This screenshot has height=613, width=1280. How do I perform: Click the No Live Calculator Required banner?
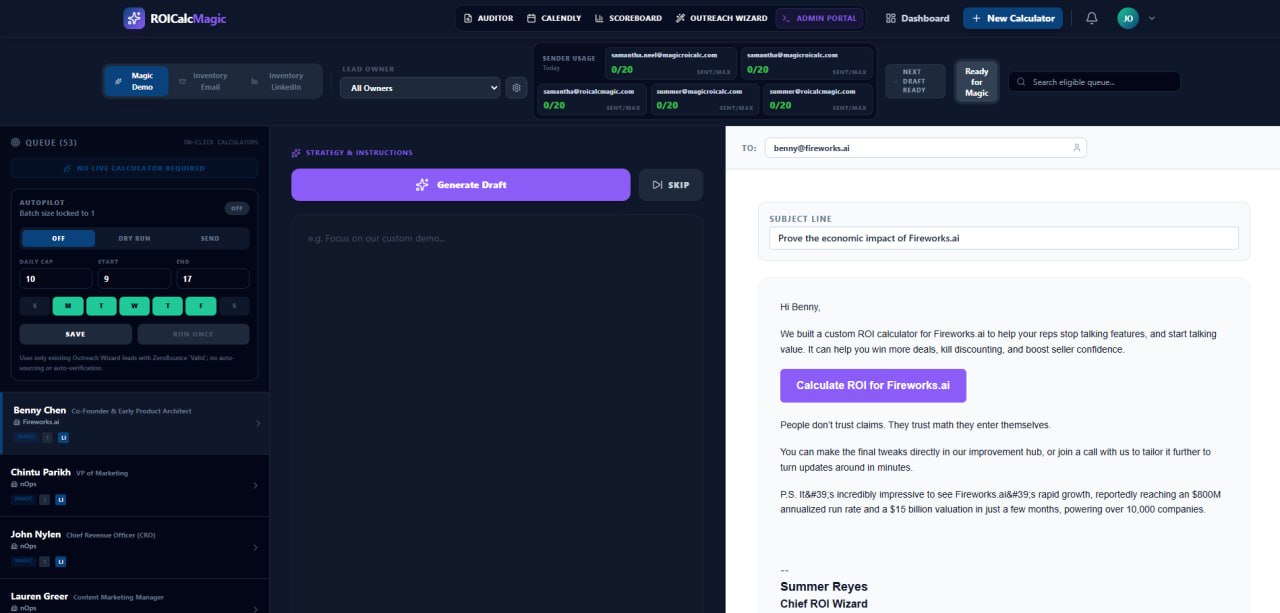134,168
